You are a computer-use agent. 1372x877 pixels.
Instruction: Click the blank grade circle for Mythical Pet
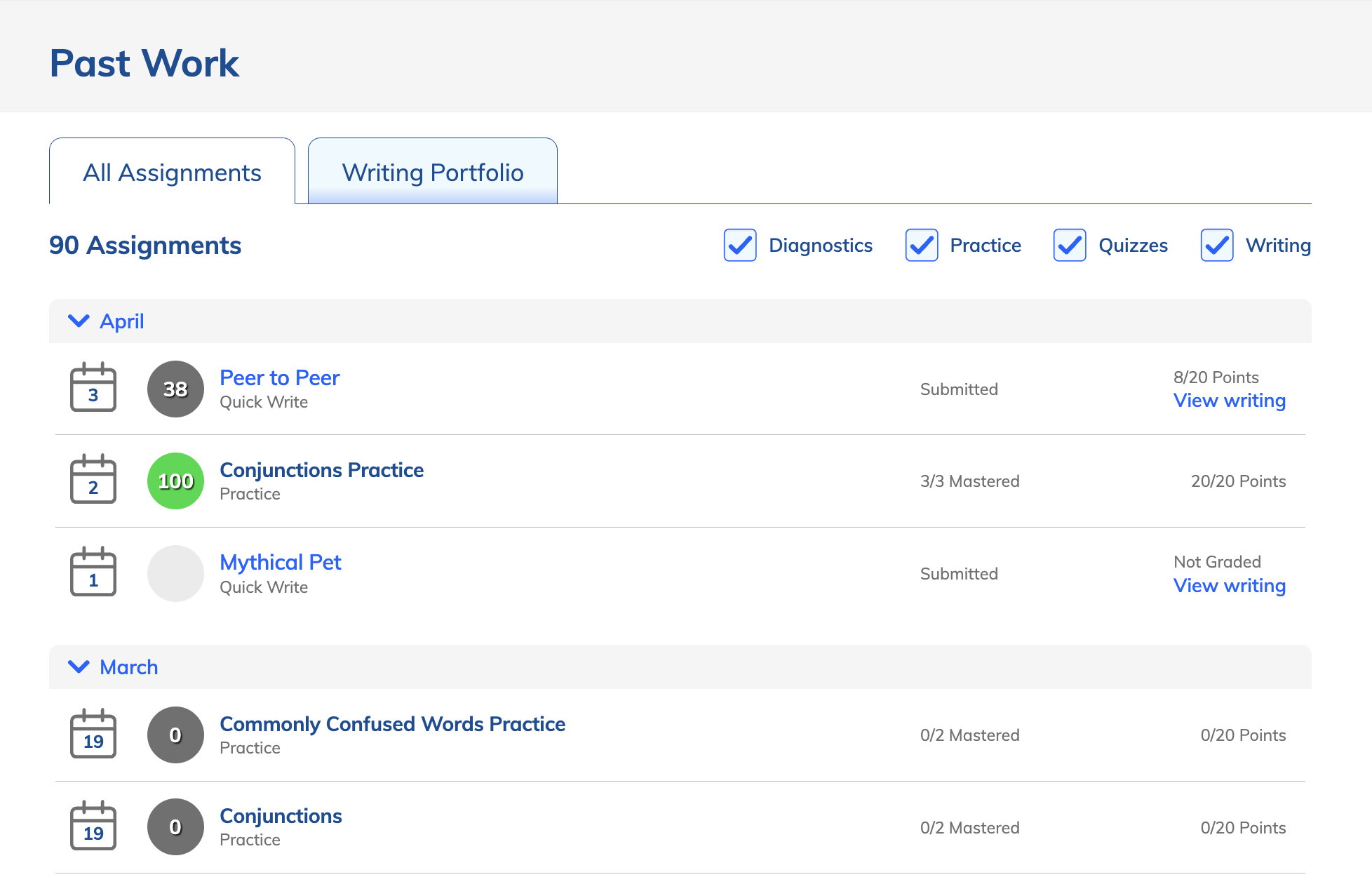click(175, 573)
